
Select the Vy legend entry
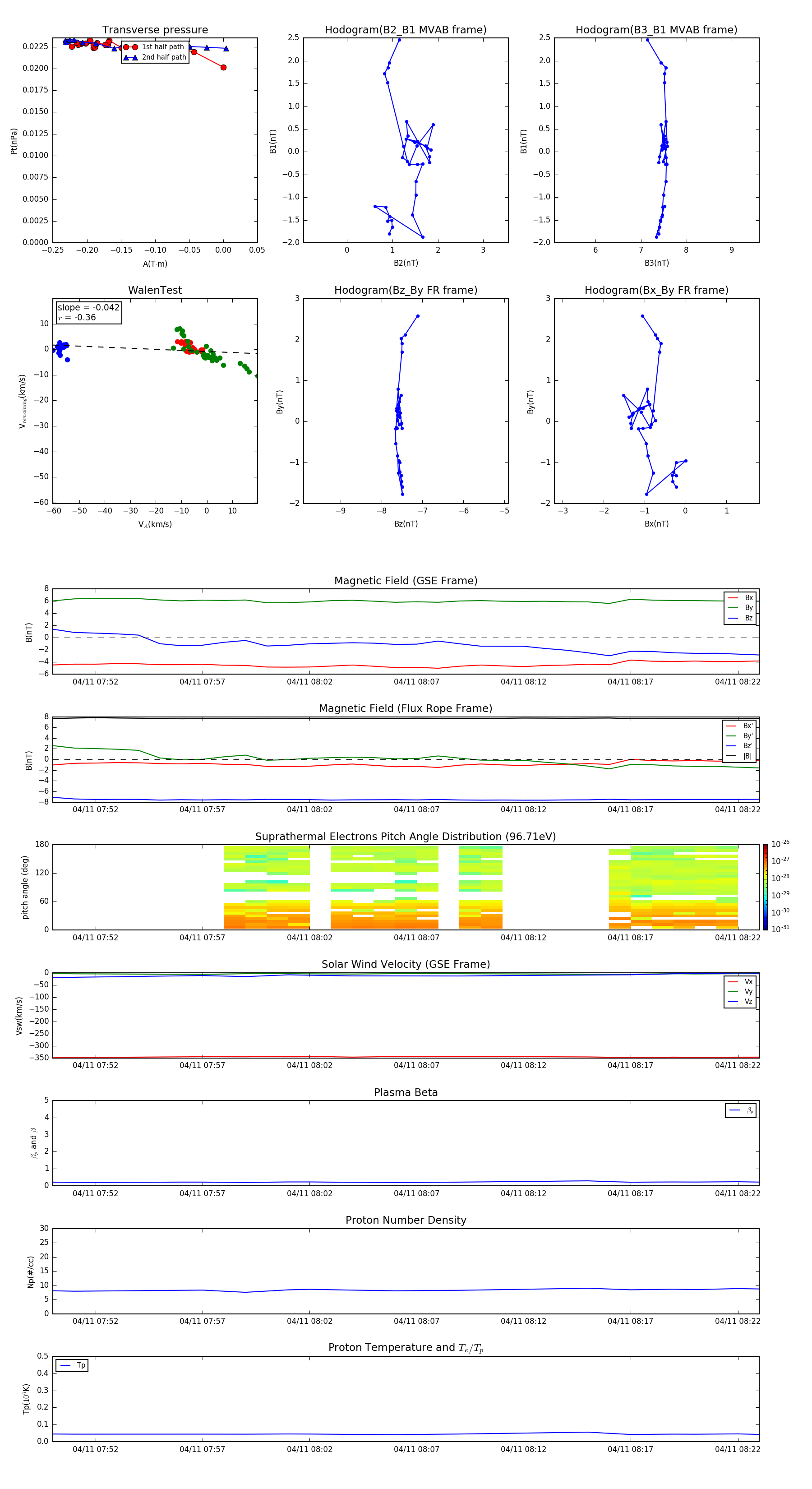coord(740,991)
